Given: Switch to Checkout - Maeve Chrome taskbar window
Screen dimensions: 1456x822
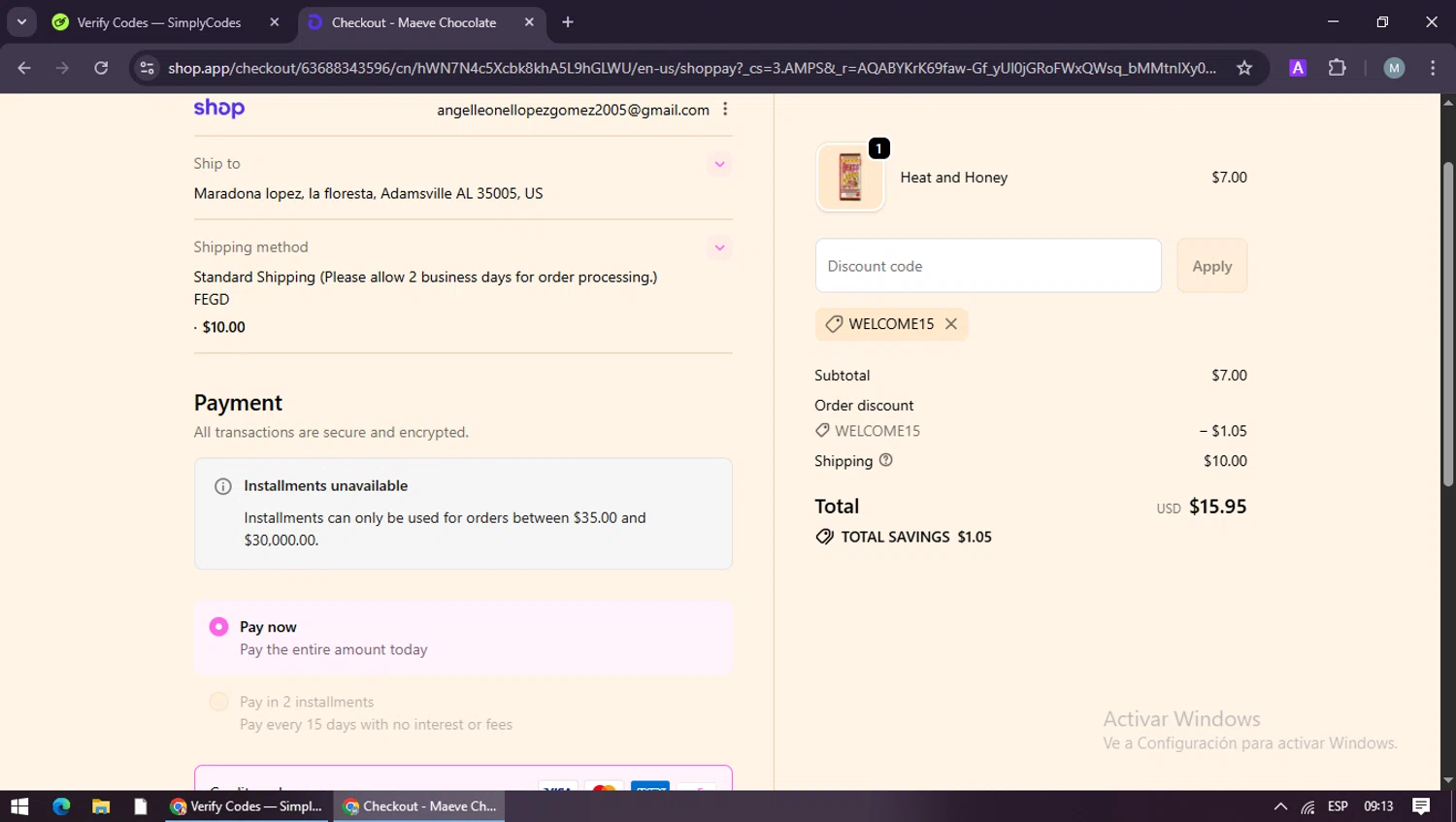Looking at the screenshot, I should click(x=420, y=806).
